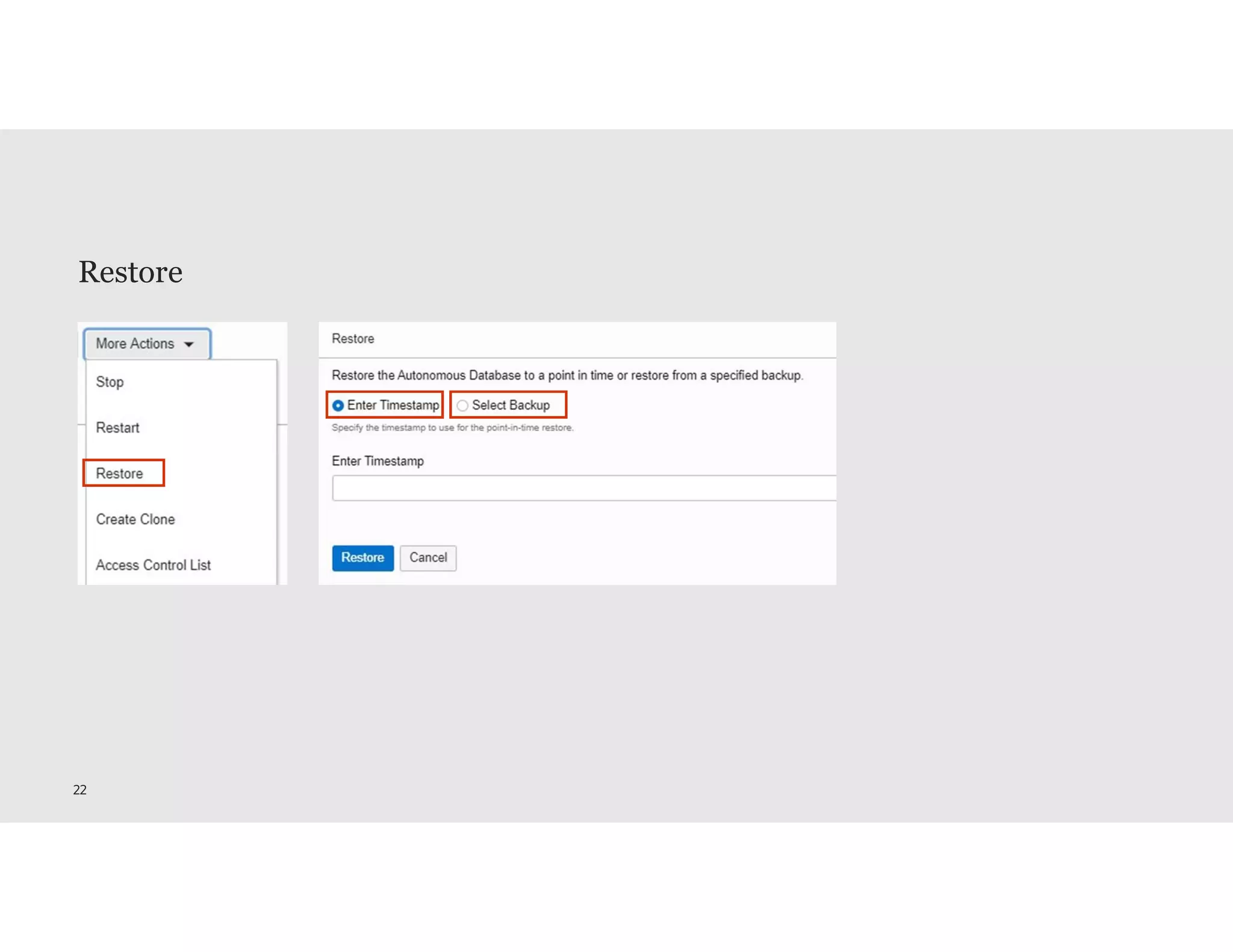Click the Select Backup option label

511,405
